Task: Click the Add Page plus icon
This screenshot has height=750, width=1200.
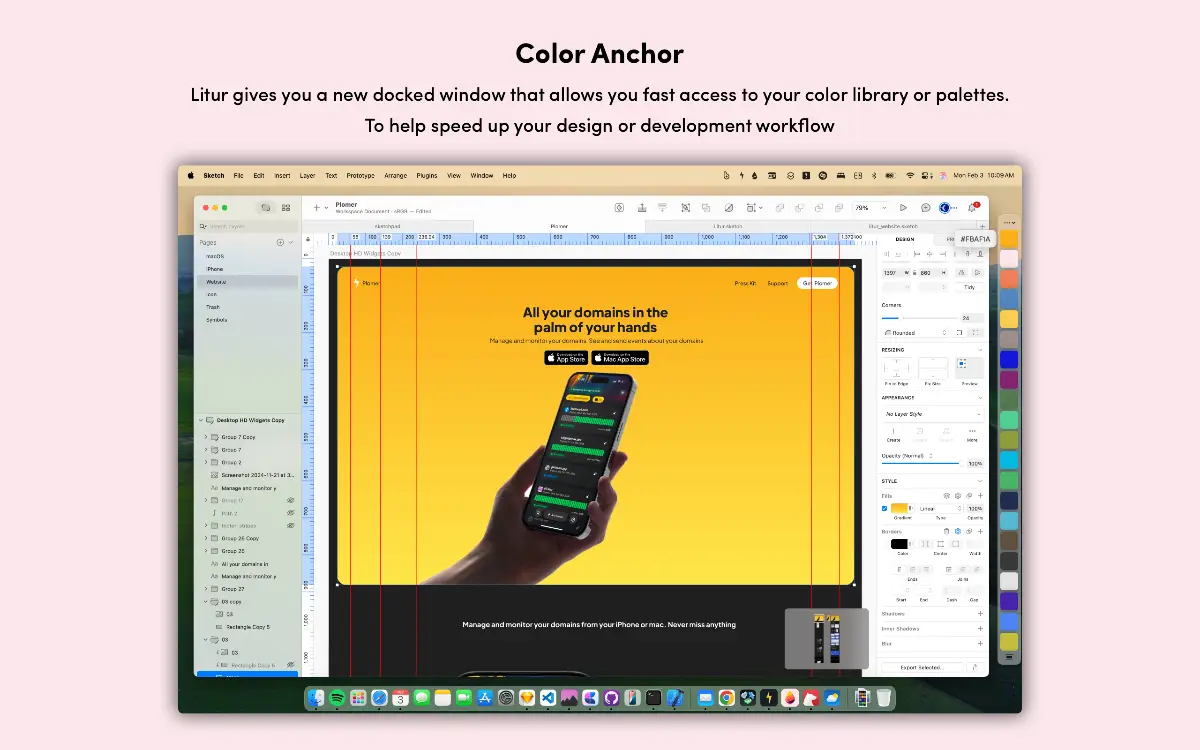Action: point(280,243)
